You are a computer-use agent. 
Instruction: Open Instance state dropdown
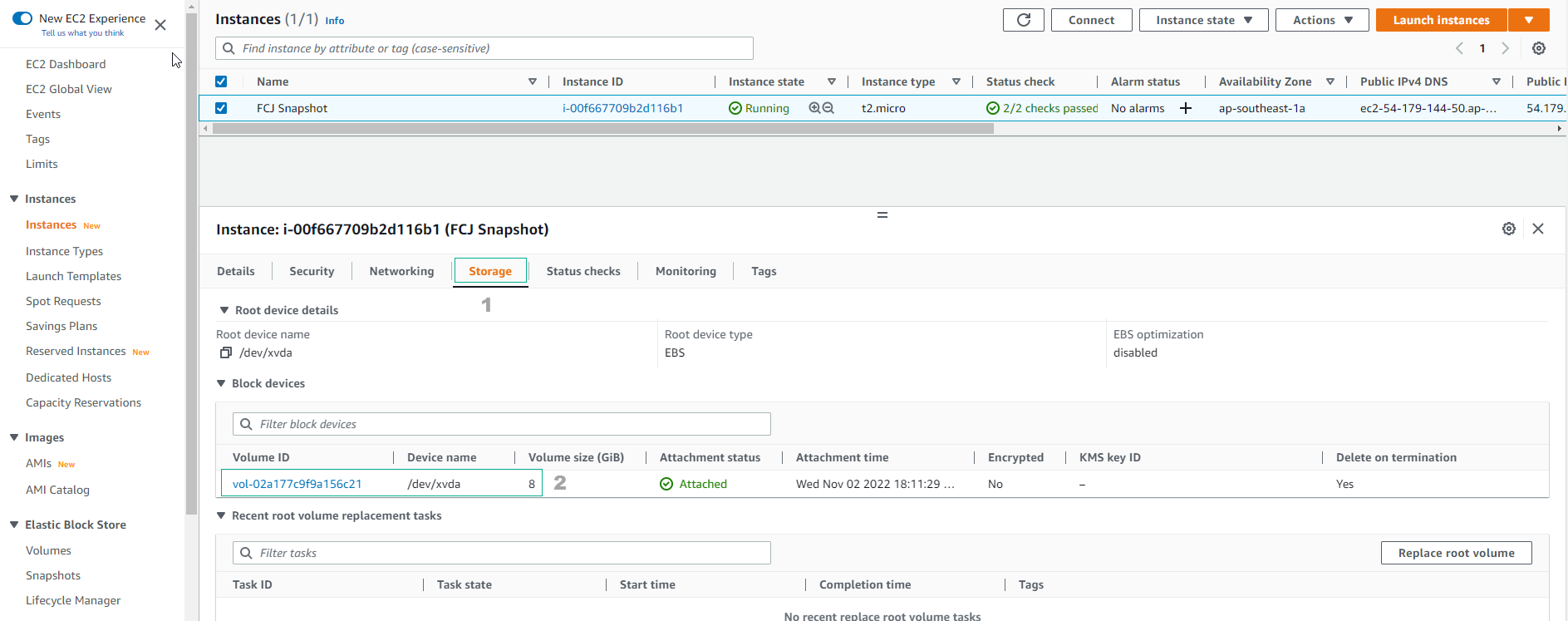click(x=1203, y=20)
